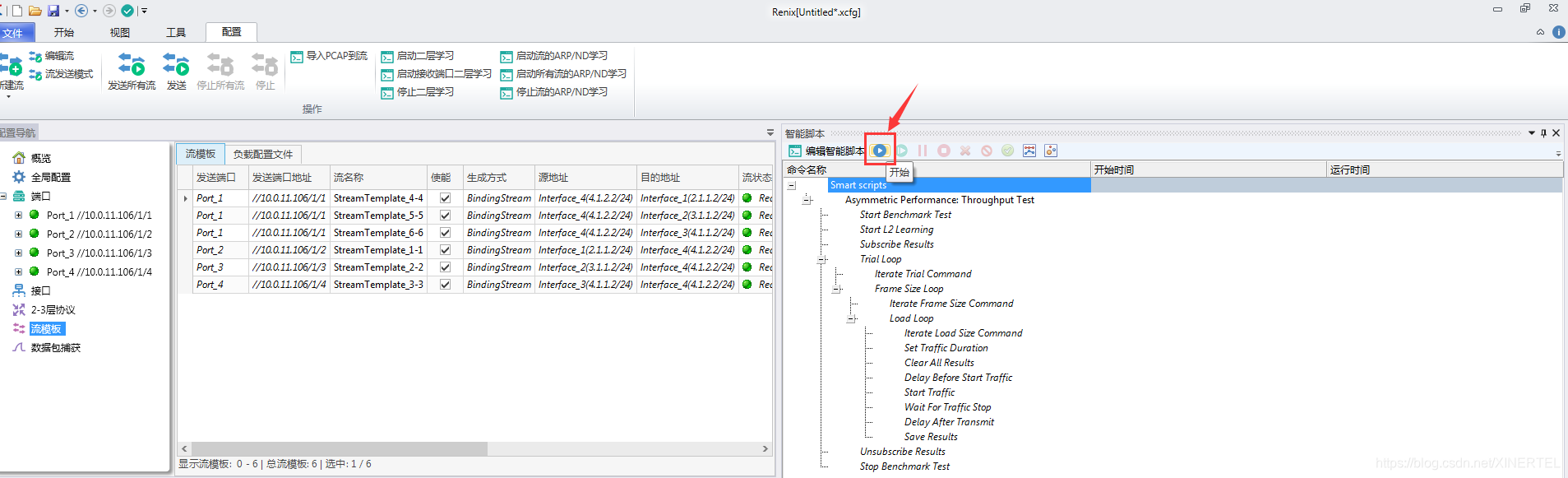Open the save icon's dropdown arrow
Image resolution: width=1568 pixels, height=478 pixels.
click(x=67, y=12)
